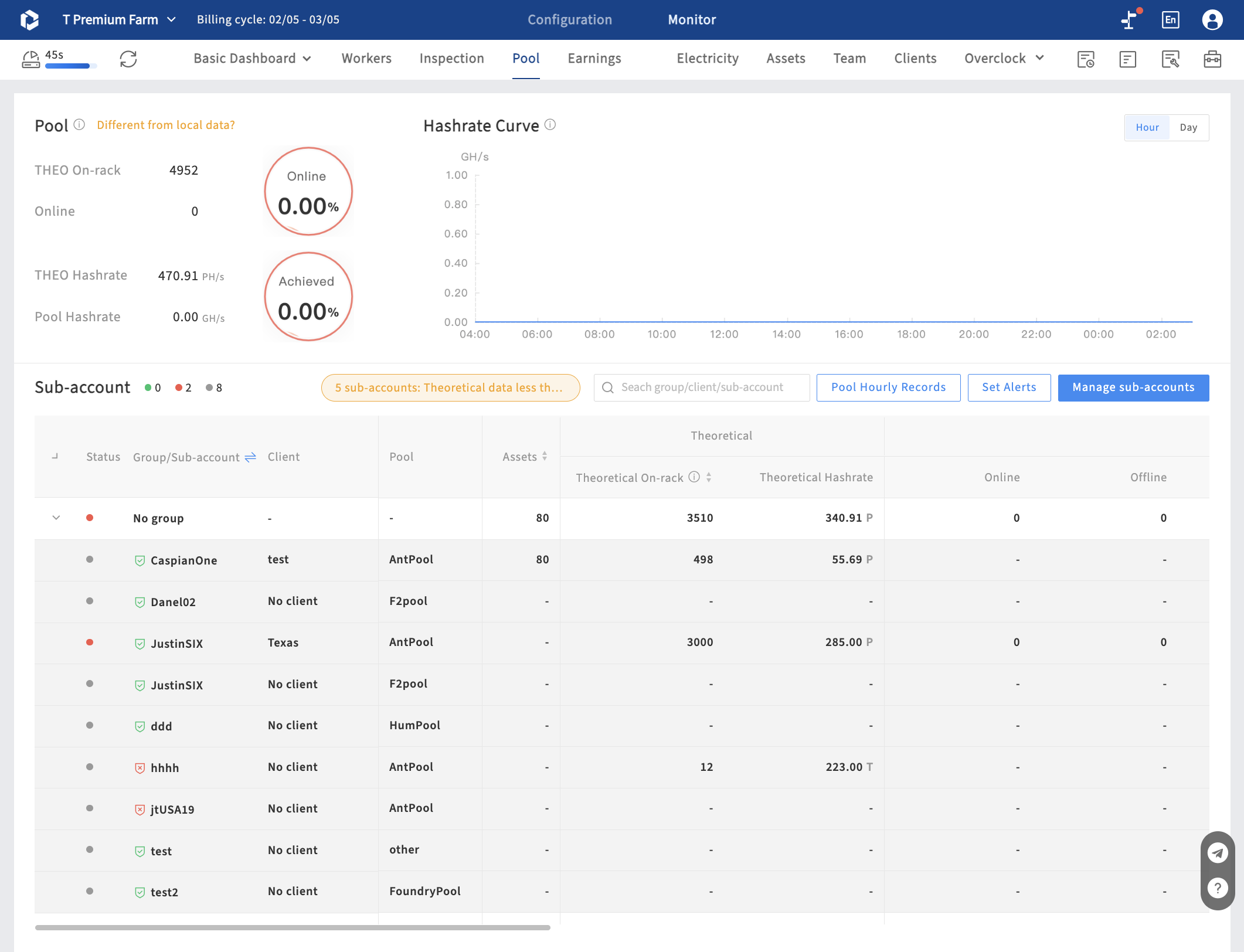The height and width of the screenshot is (952, 1244).
Task: Open the user profile avatar
Action: tap(1212, 20)
